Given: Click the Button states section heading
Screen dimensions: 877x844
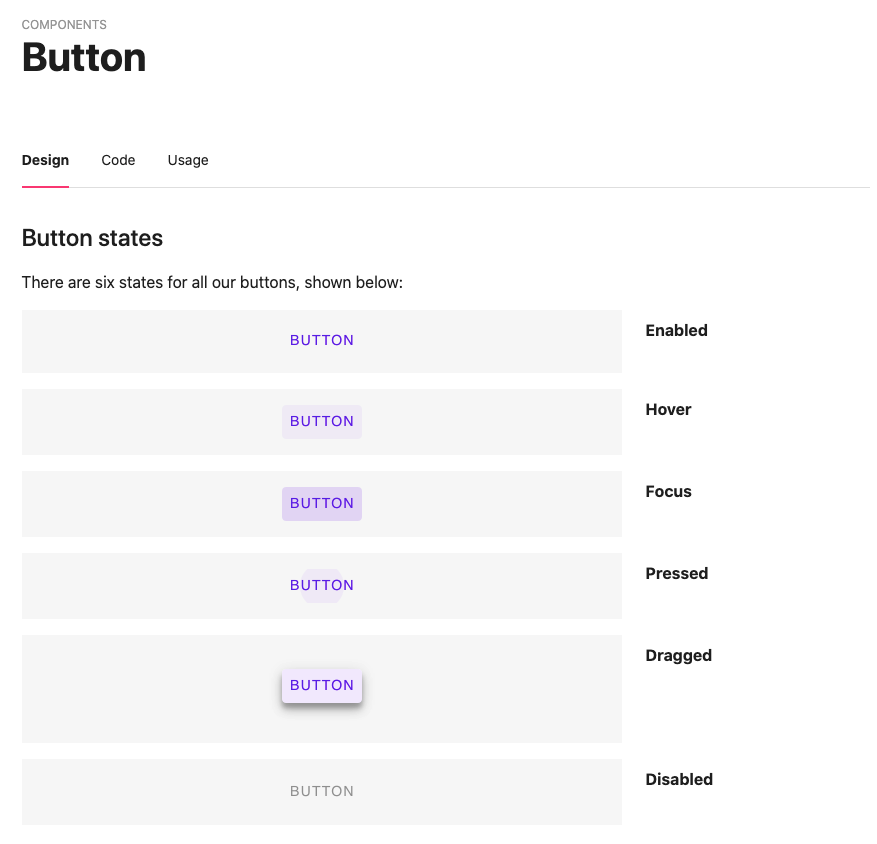Looking at the screenshot, I should click(x=92, y=238).
